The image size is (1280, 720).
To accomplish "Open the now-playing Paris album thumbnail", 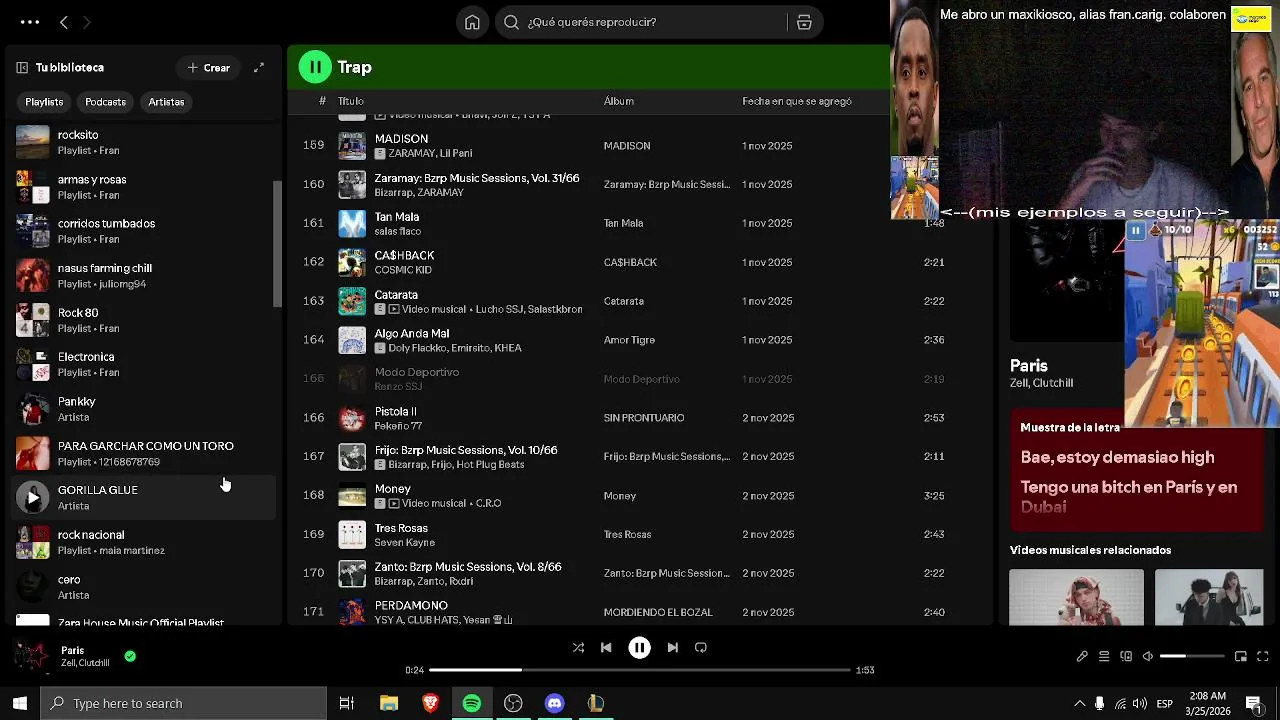I will 31,657.
